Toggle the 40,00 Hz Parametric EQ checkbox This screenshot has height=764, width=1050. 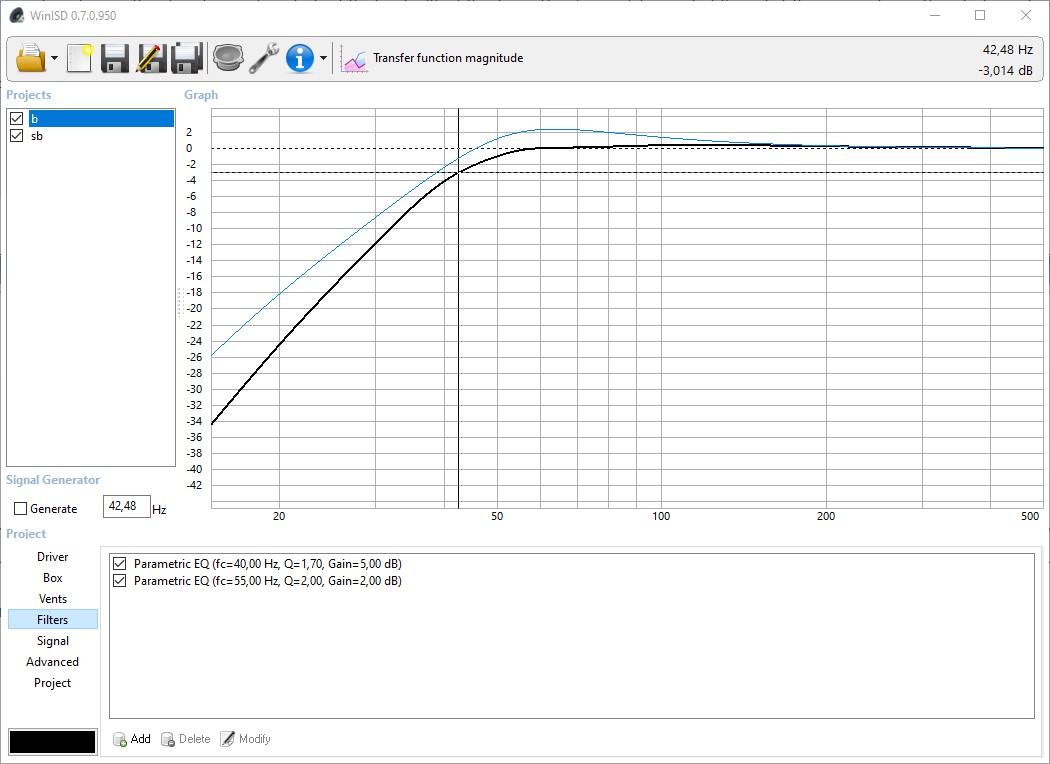click(119, 564)
